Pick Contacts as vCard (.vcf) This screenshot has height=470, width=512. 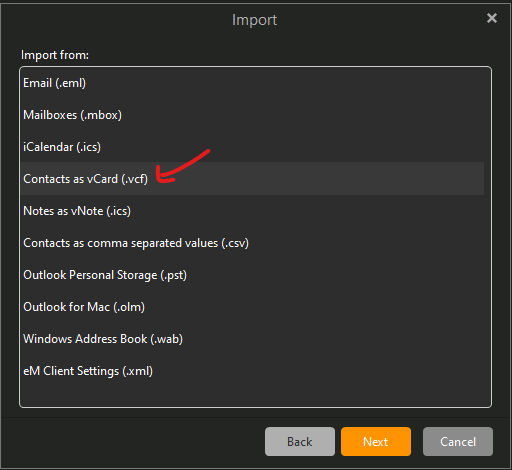pyautogui.click(x=252, y=179)
